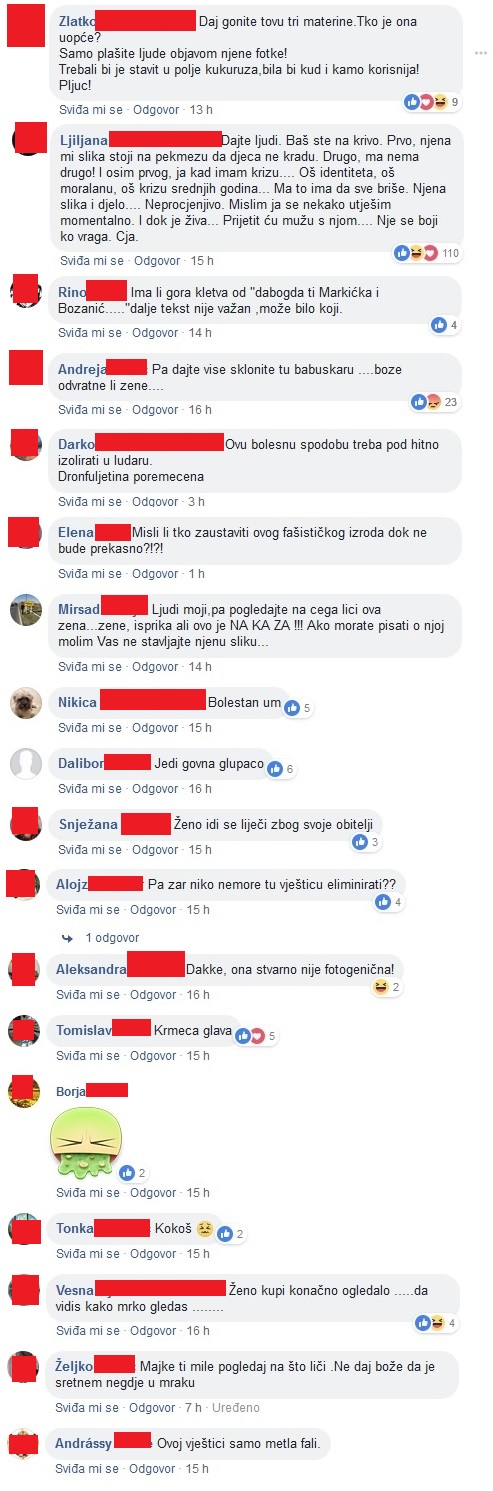Reply to Alojz's comment via Odgovor
The image size is (493, 1491).
point(156,910)
